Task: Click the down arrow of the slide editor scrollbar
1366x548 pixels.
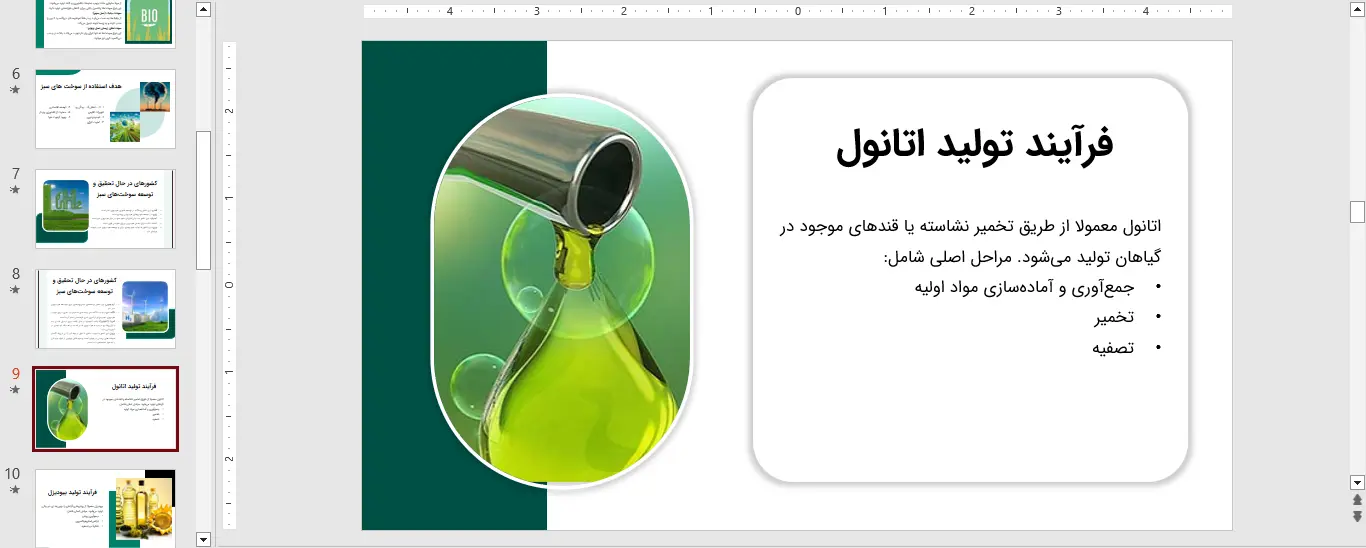Action: [x=1357, y=481]
